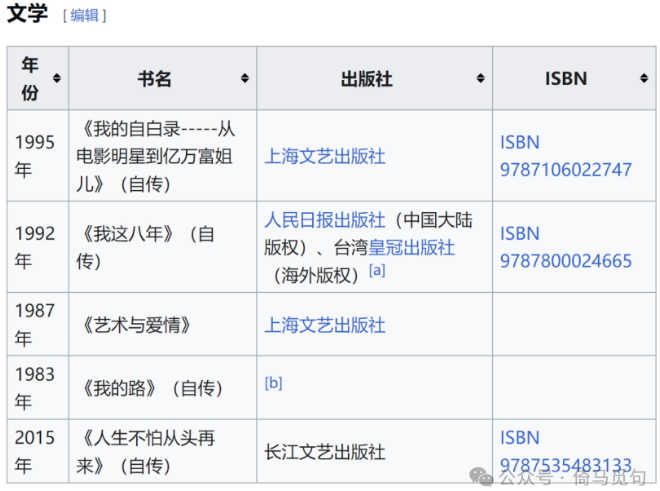Select book title 《我的自白录-----从电影明星到亿万富姐儿》
Viewport: 660px width, 491px height.
click(156, 156)
